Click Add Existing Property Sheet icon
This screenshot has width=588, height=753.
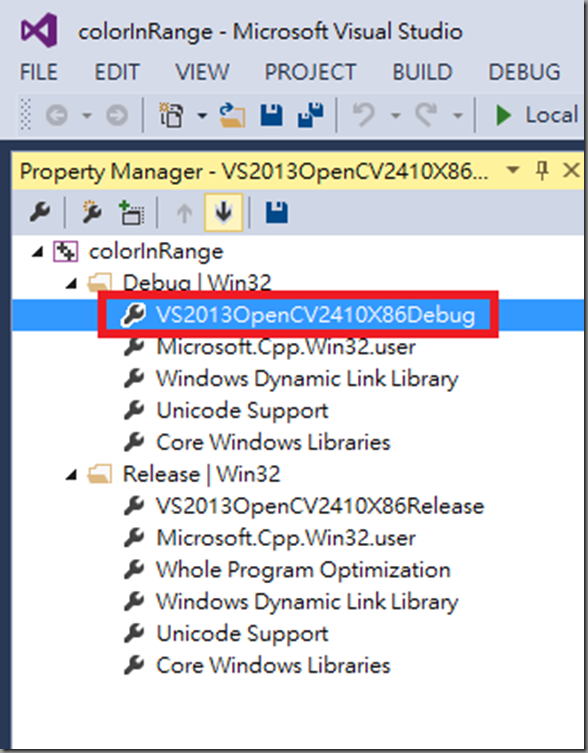[132, 212]
